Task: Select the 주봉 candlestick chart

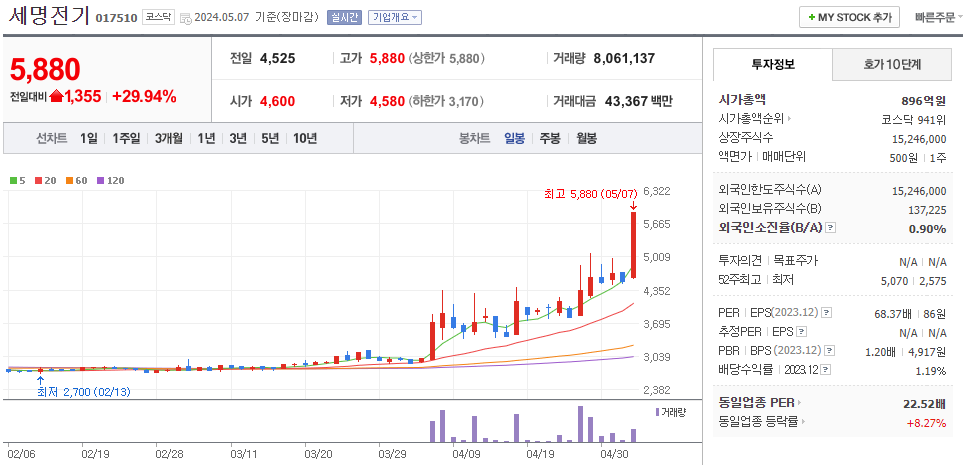Action: click(x=550, y=139)
